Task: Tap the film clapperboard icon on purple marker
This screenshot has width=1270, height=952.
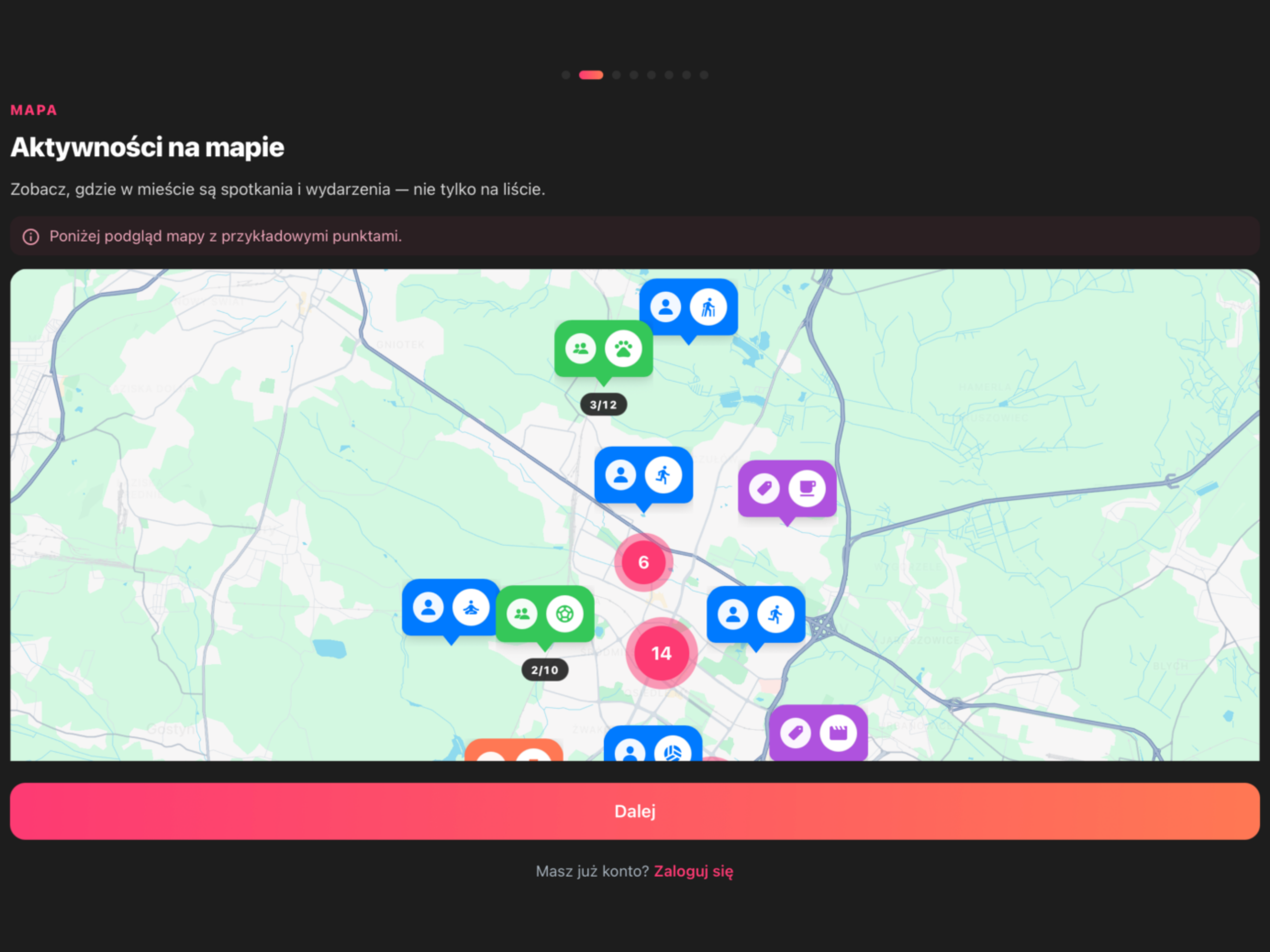Action: tap(838, 733)
